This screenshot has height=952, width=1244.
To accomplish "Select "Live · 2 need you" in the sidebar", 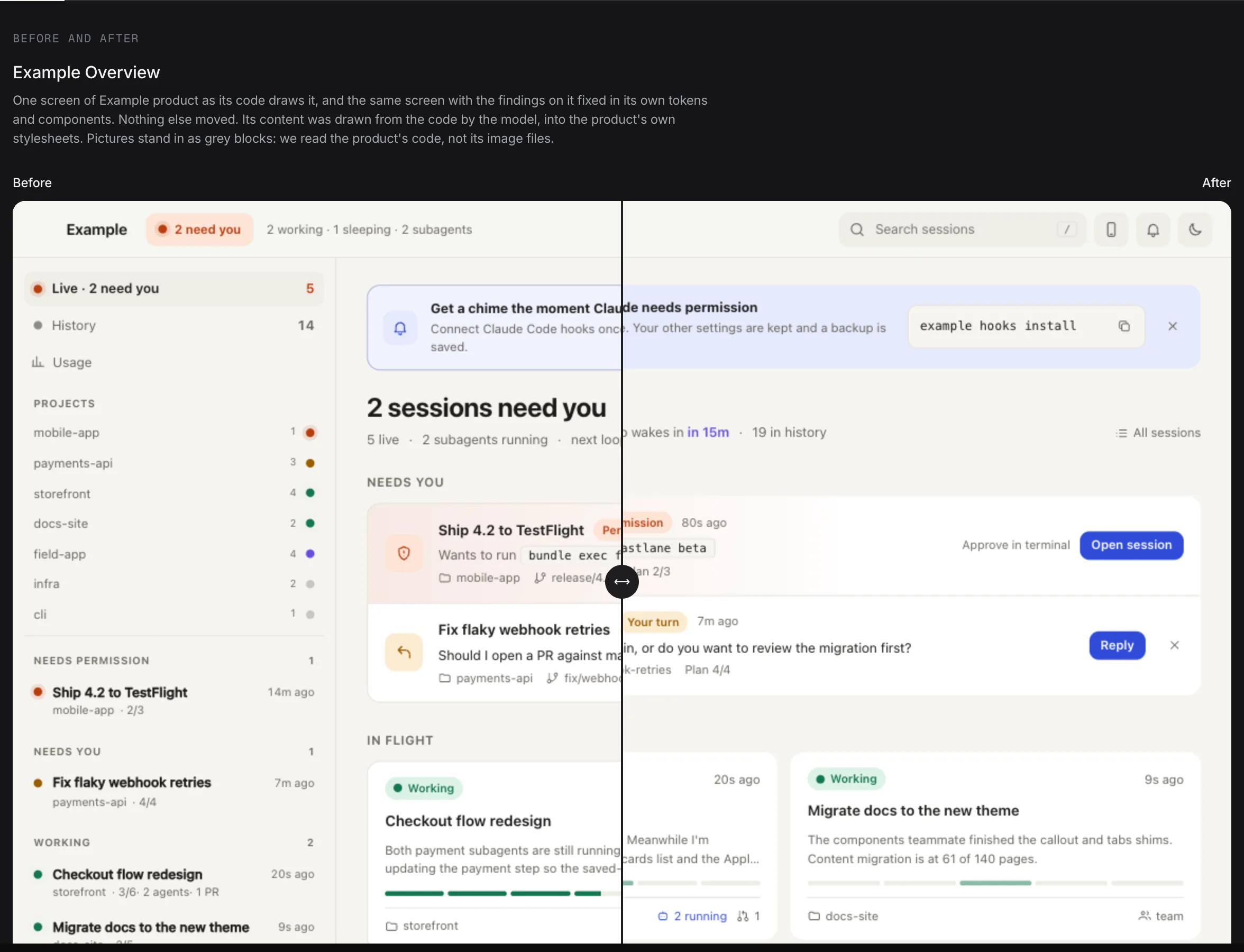I will click(x=174, y=288).
